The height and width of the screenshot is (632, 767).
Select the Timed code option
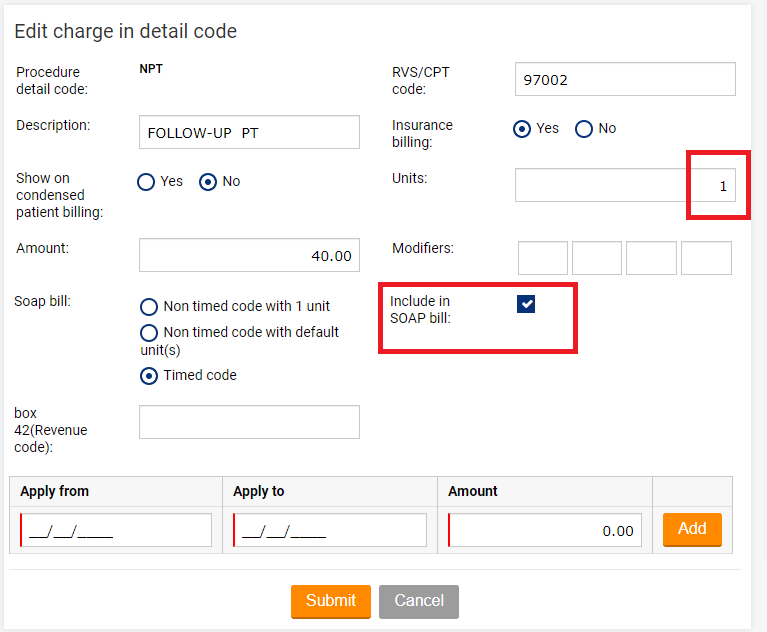click(149, 376)
